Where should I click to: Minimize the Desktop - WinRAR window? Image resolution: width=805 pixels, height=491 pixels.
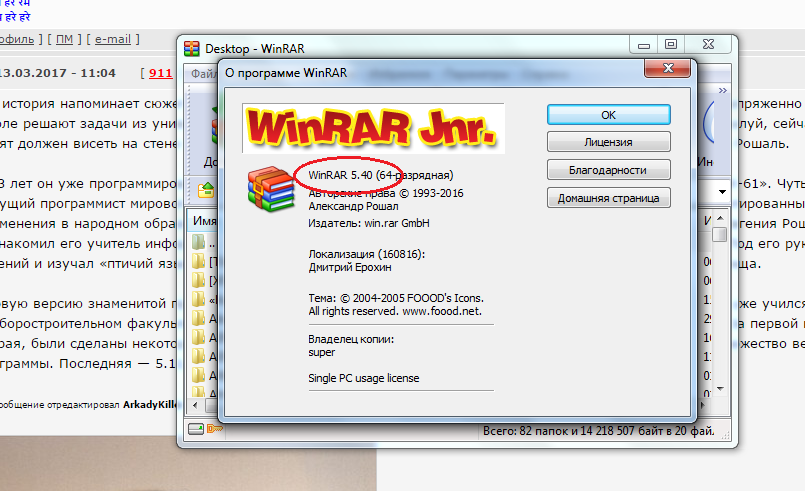tap(644, 45)
